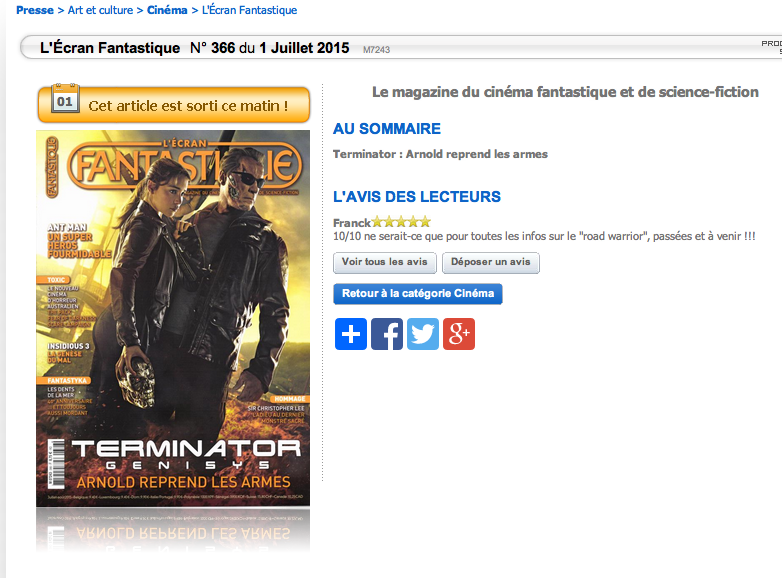Image resolution: width=782 pixels, height=578 pixels.
Task: Go to Art et culture breadcrumb
Action: pos(100,10)
